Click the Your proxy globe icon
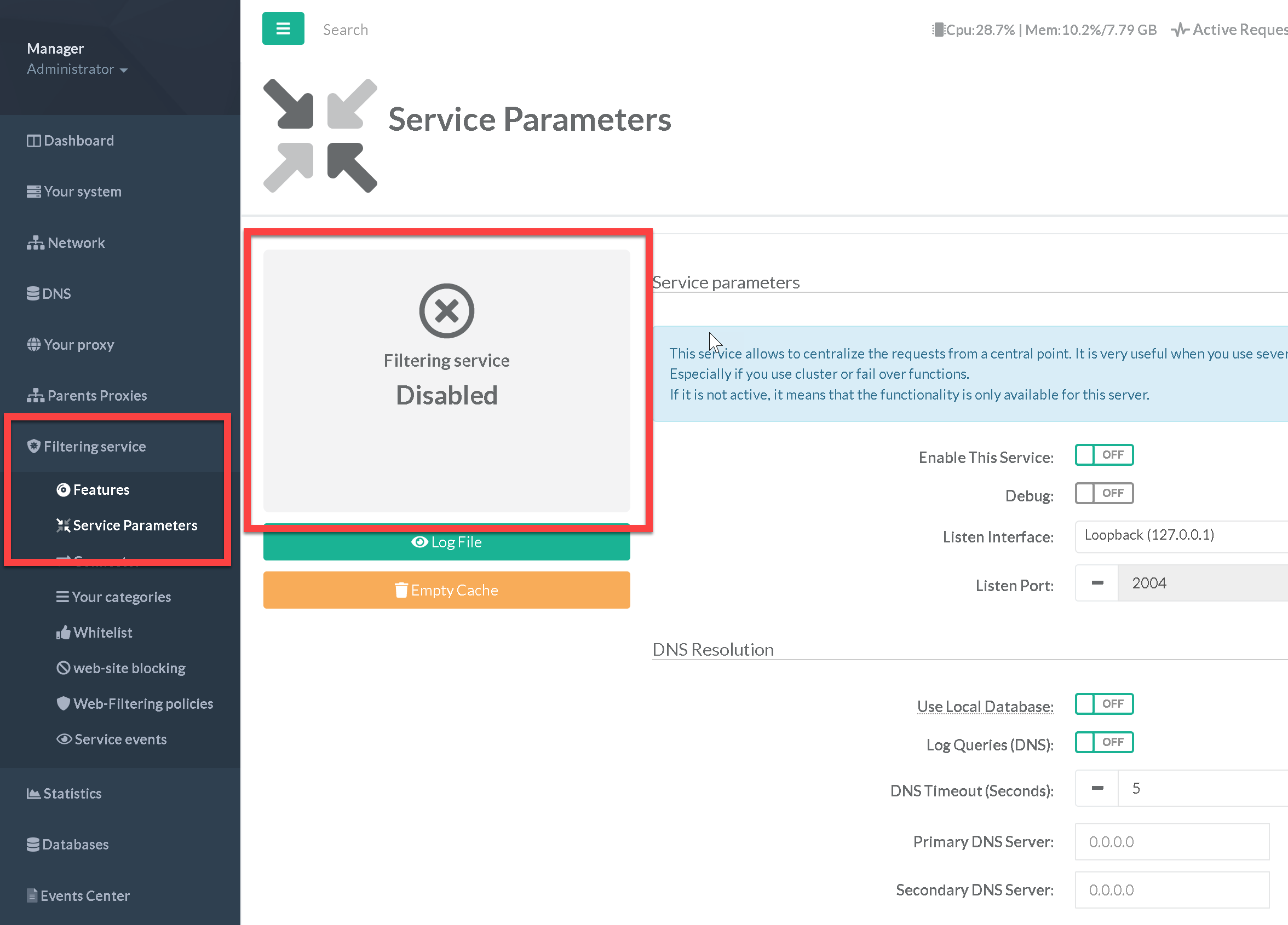The width and height of the screenshot is (1288, 925). tap(33, 344)
